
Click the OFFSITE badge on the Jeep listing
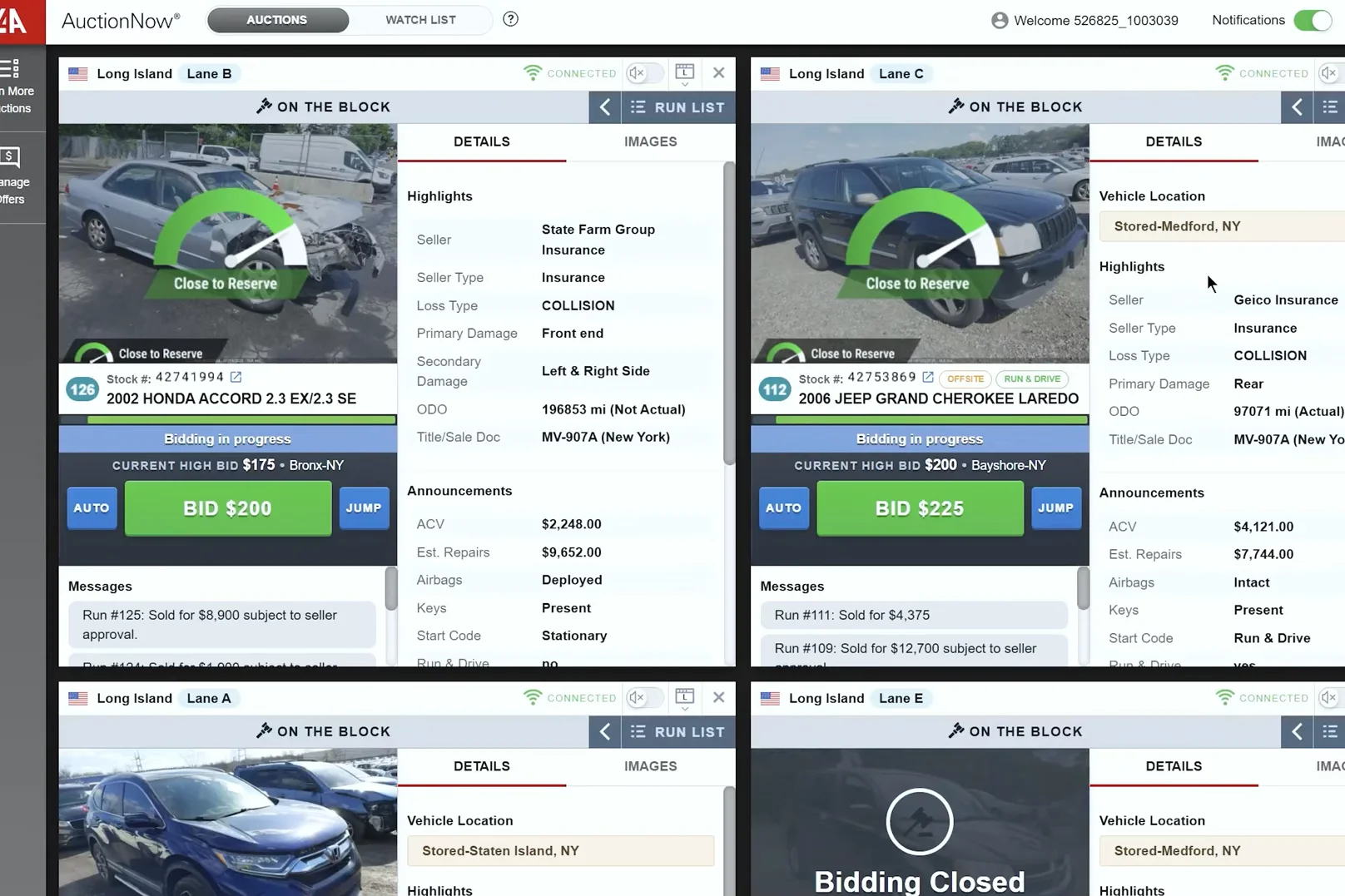coord(965,379)
